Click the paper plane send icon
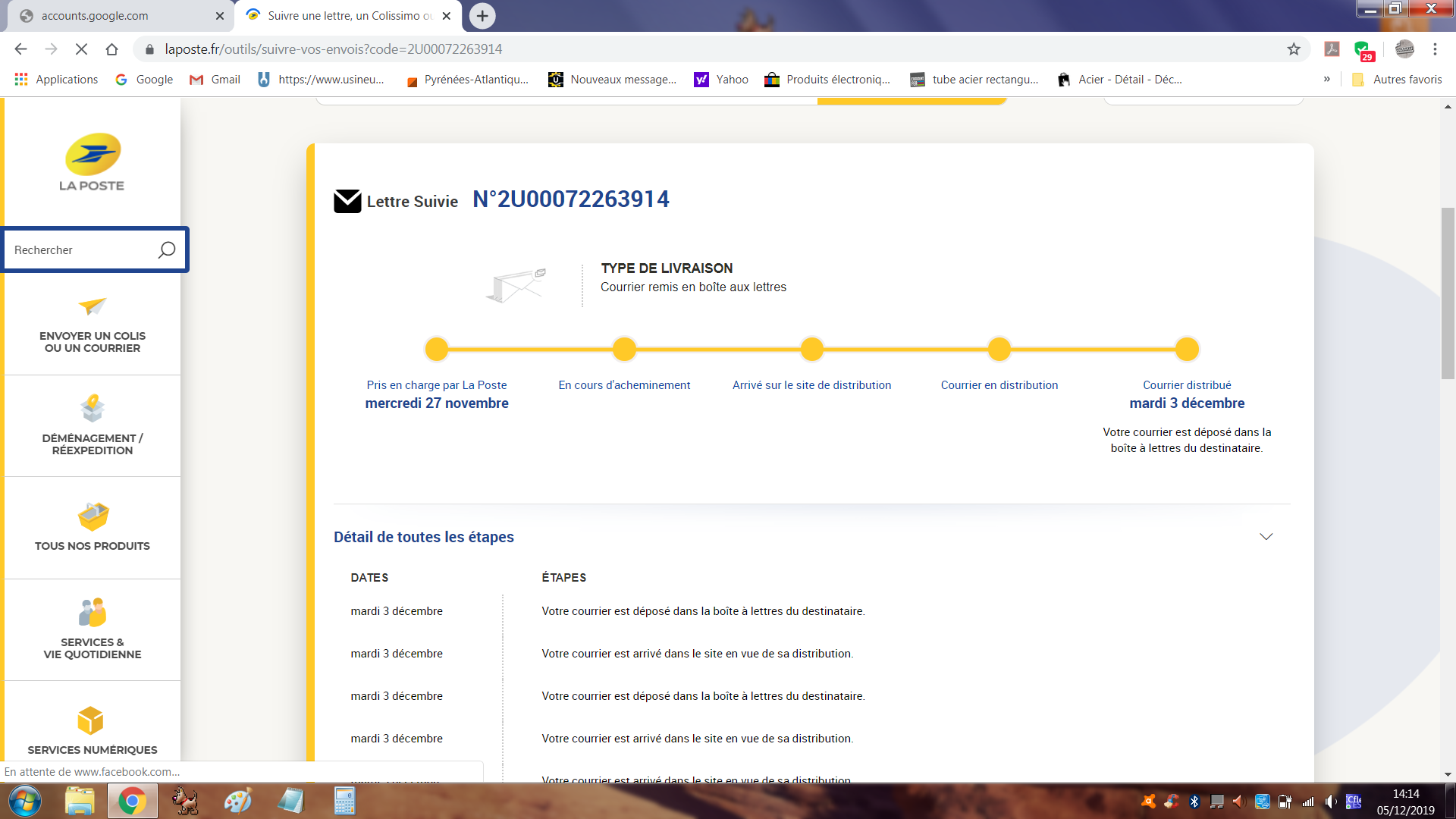The height and width of the screenshot is (819, 1456). pos(93,306)
